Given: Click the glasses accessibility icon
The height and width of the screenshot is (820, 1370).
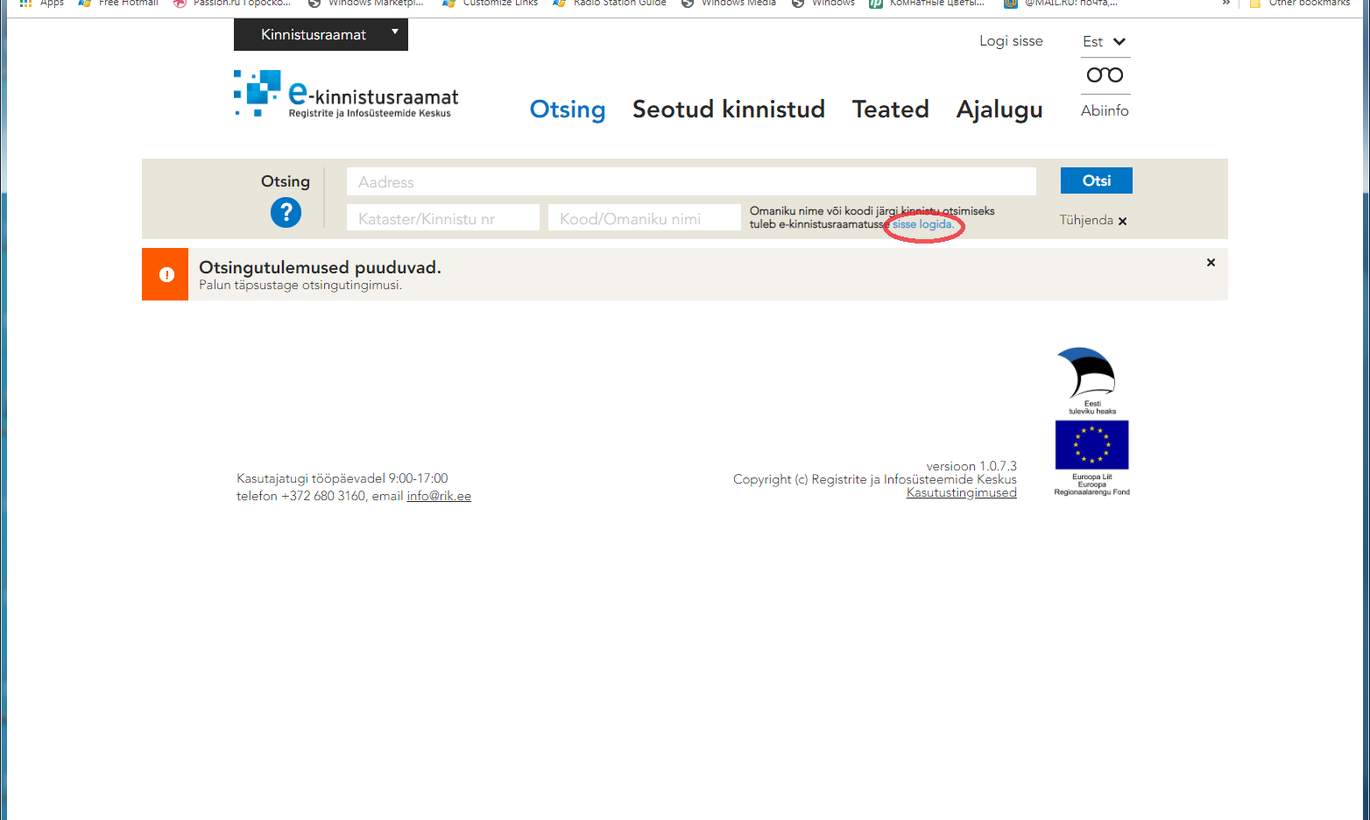Looking at the screenshot, I should coord(1105,75).
